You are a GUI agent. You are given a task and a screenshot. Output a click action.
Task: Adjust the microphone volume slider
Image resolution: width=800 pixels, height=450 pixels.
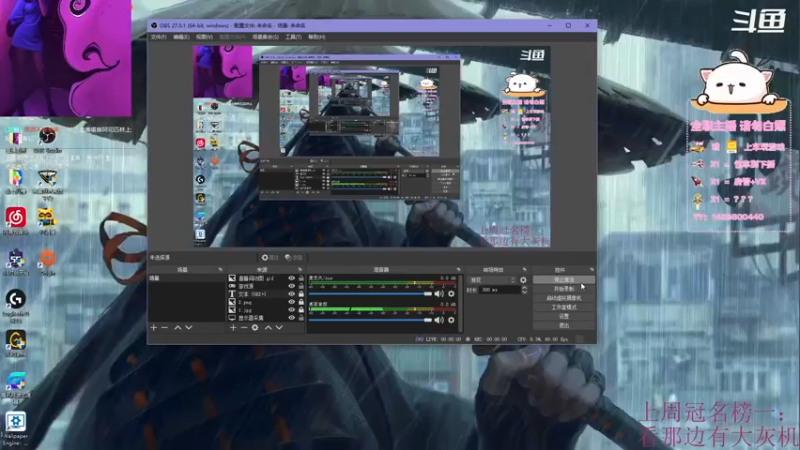point(370,294)
